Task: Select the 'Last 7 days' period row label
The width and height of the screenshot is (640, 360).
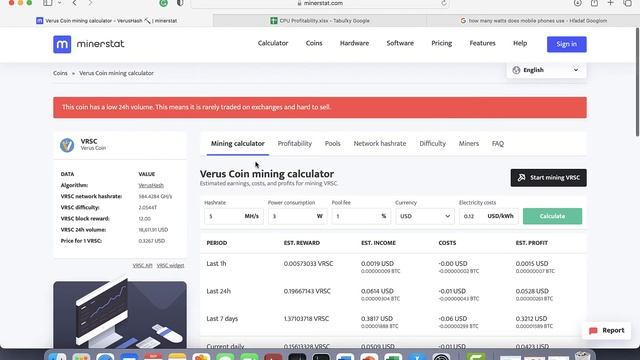Action: (x=222, y=318)
